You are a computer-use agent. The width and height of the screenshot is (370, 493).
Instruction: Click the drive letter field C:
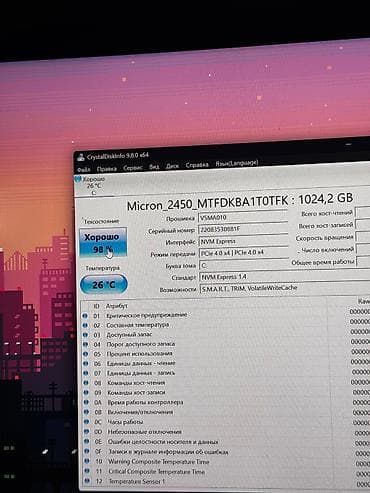244,265
